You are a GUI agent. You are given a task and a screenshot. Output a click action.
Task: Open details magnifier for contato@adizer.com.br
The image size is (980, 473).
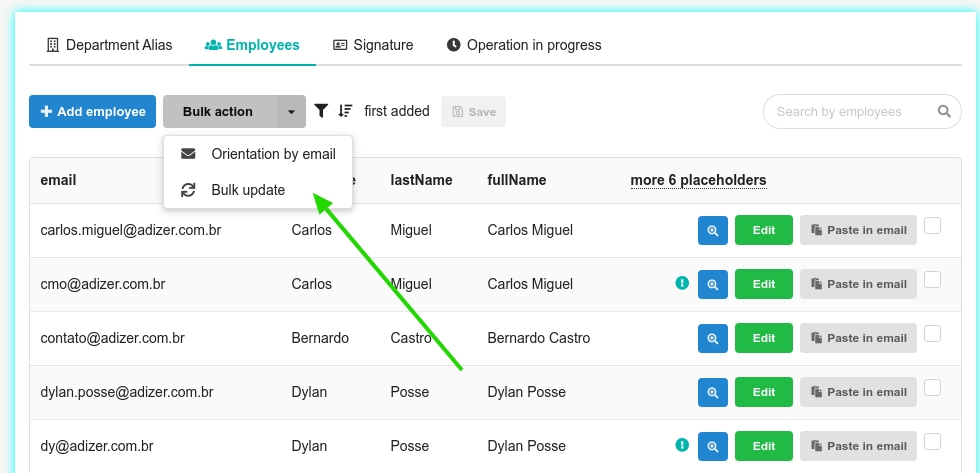click(712, 338)
